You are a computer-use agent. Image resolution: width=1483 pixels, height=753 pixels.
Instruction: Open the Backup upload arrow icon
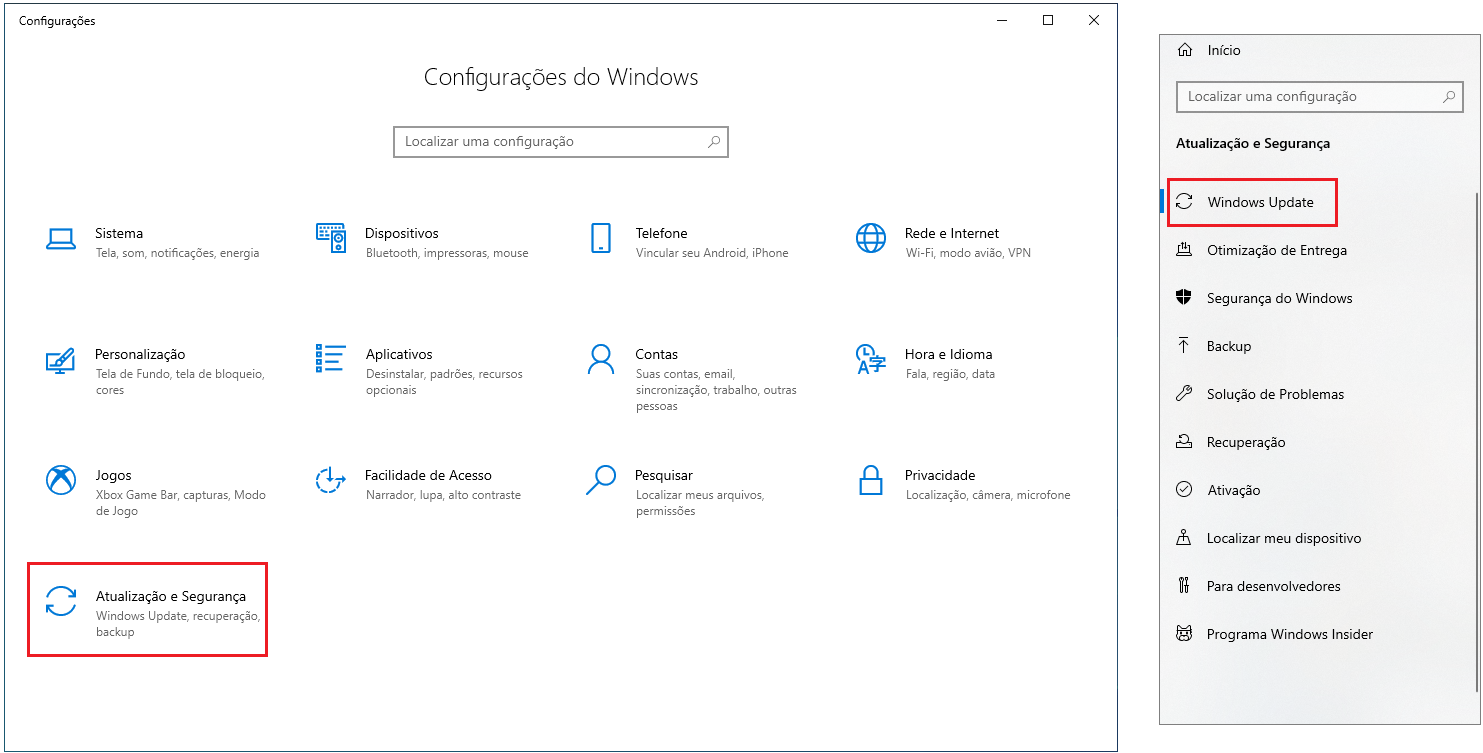1184,346
